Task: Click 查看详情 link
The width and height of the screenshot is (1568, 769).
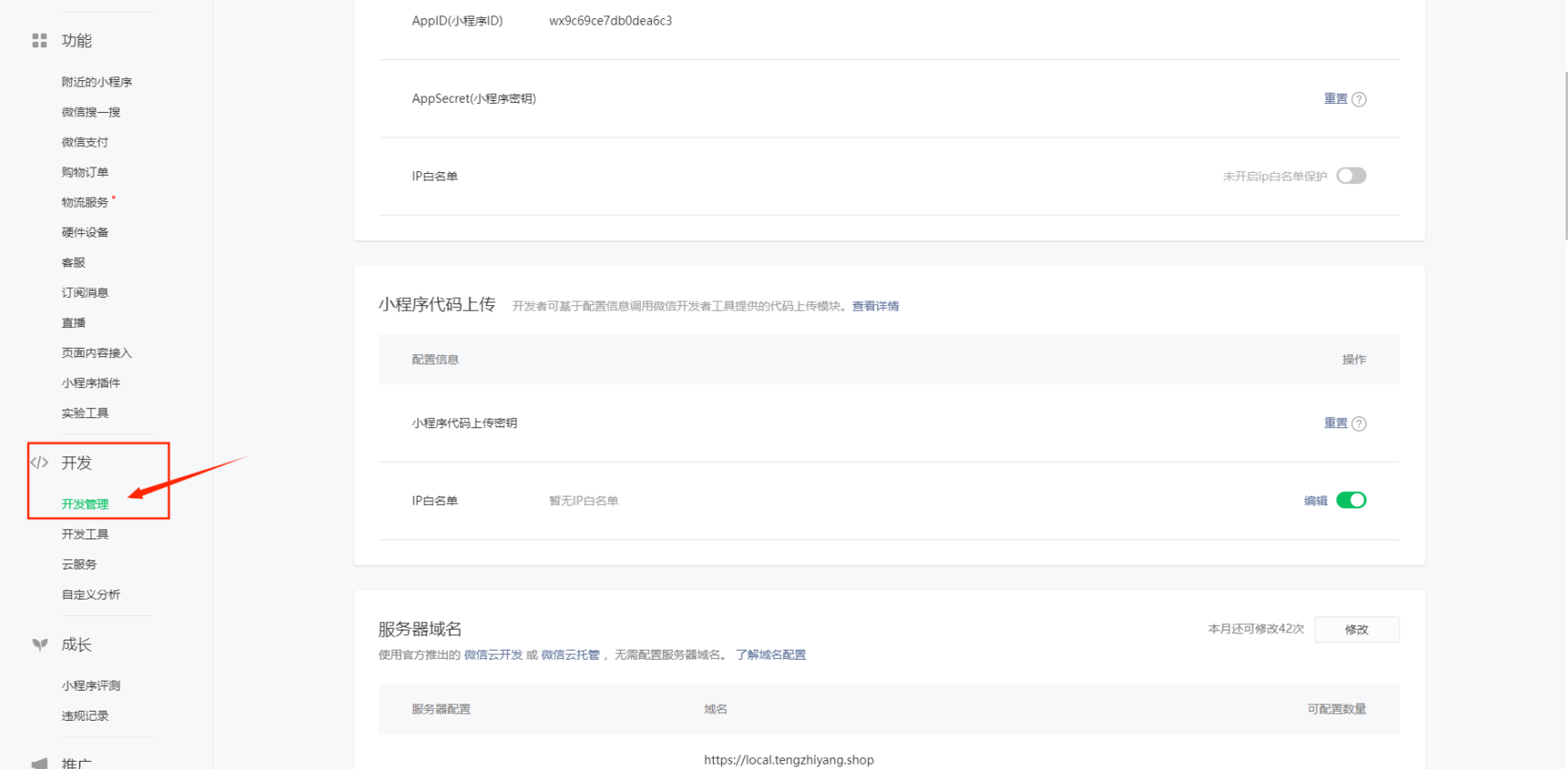Action: [x=875, y=306]
